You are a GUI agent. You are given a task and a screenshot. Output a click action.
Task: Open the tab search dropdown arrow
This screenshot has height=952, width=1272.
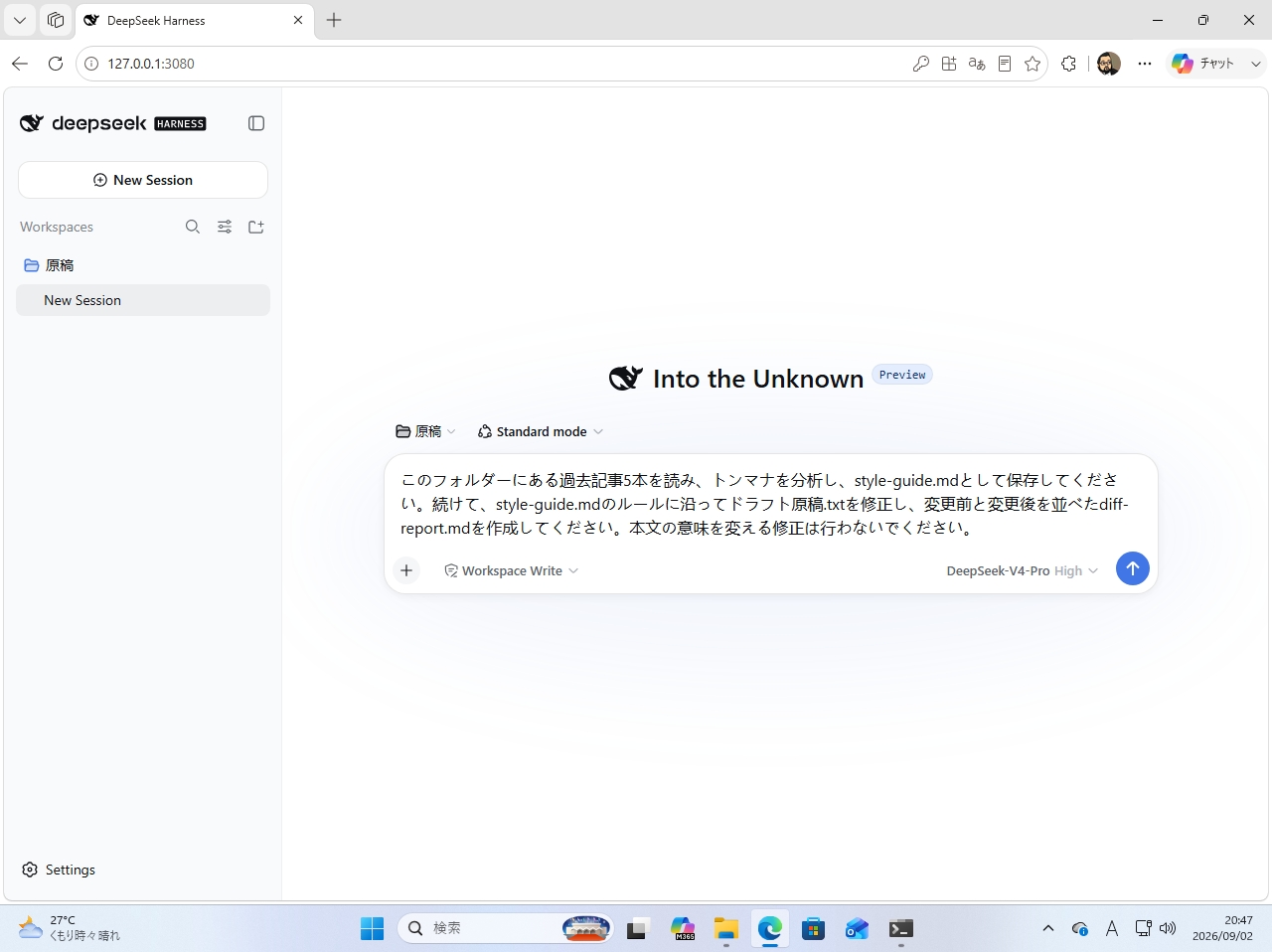pyautogui.click(x=20, y=20)
